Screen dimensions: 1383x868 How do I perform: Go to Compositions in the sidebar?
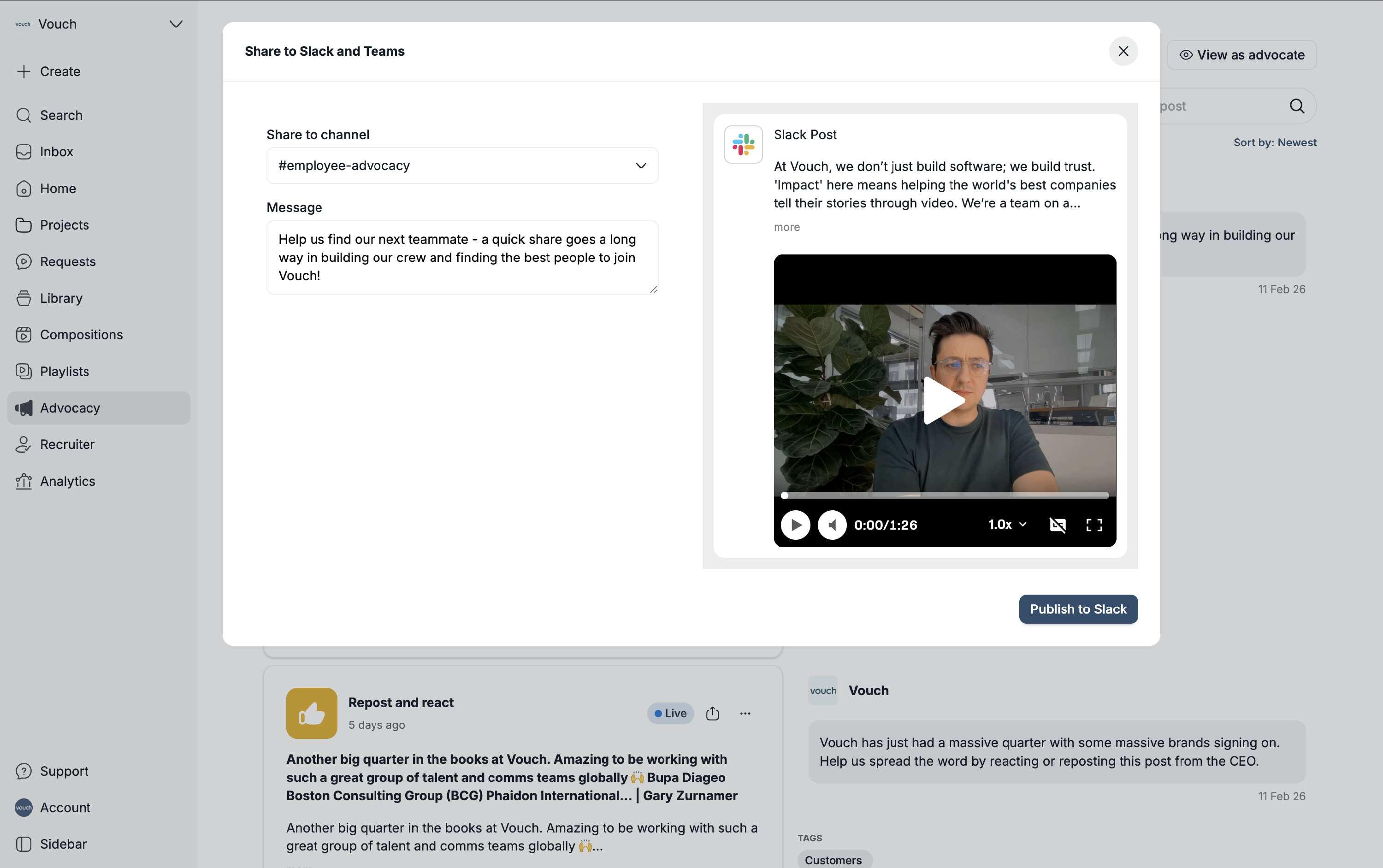[x=81, y=335]
